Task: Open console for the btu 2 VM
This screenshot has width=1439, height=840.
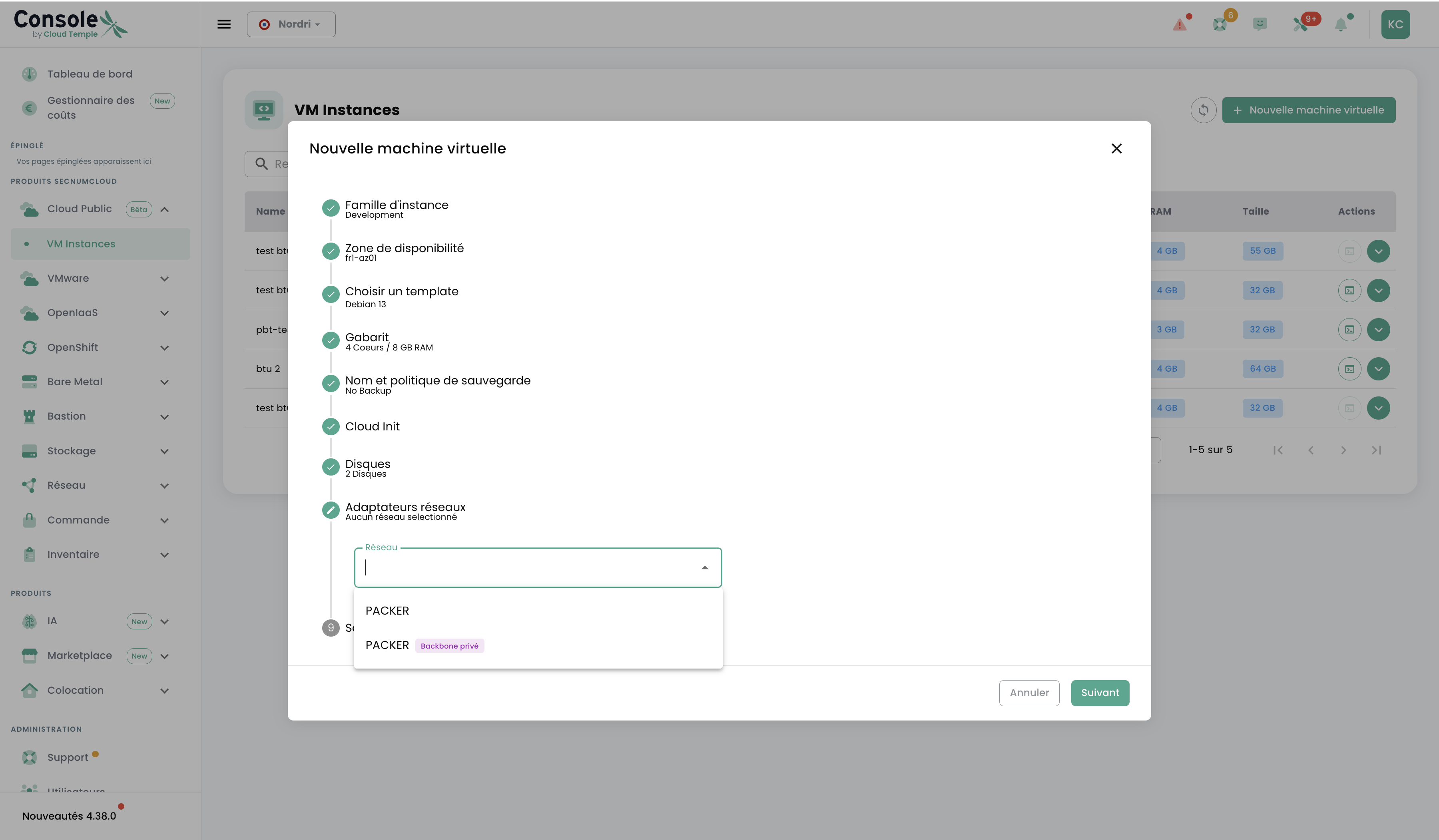Action: pyautogui.click(x=1349, y=369)
